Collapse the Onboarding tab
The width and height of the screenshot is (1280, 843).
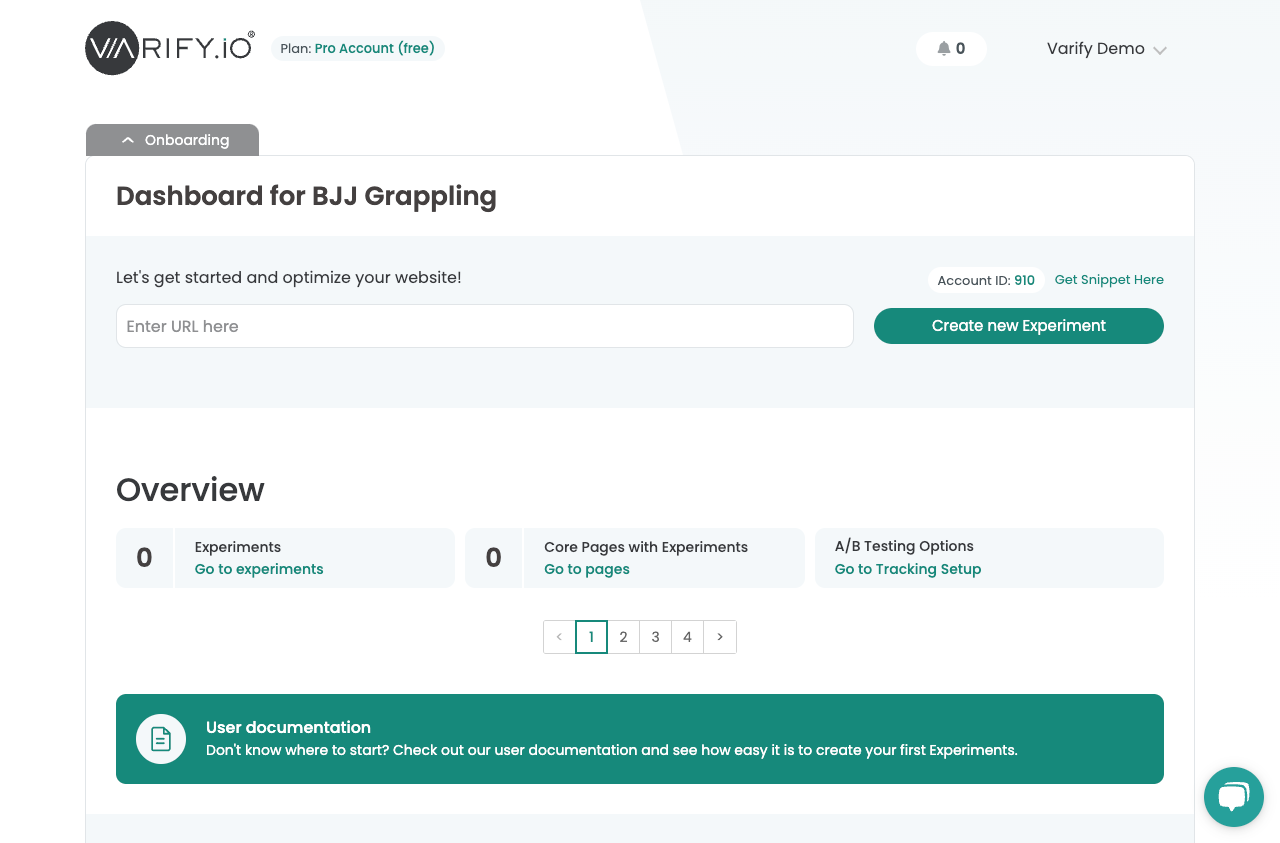pos(173,140)
